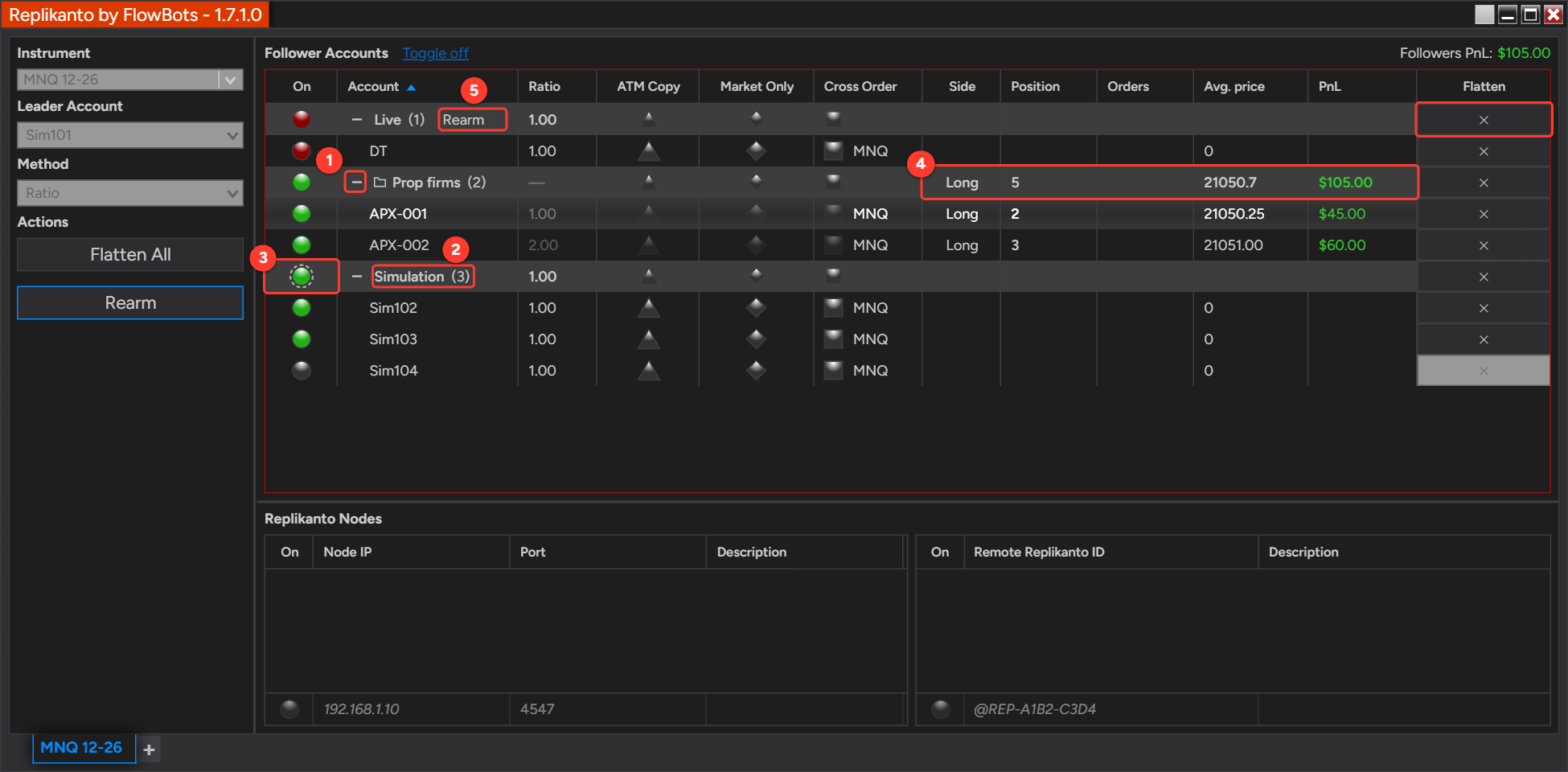Click the Rearm button under Actions

(x=130, y=302)
